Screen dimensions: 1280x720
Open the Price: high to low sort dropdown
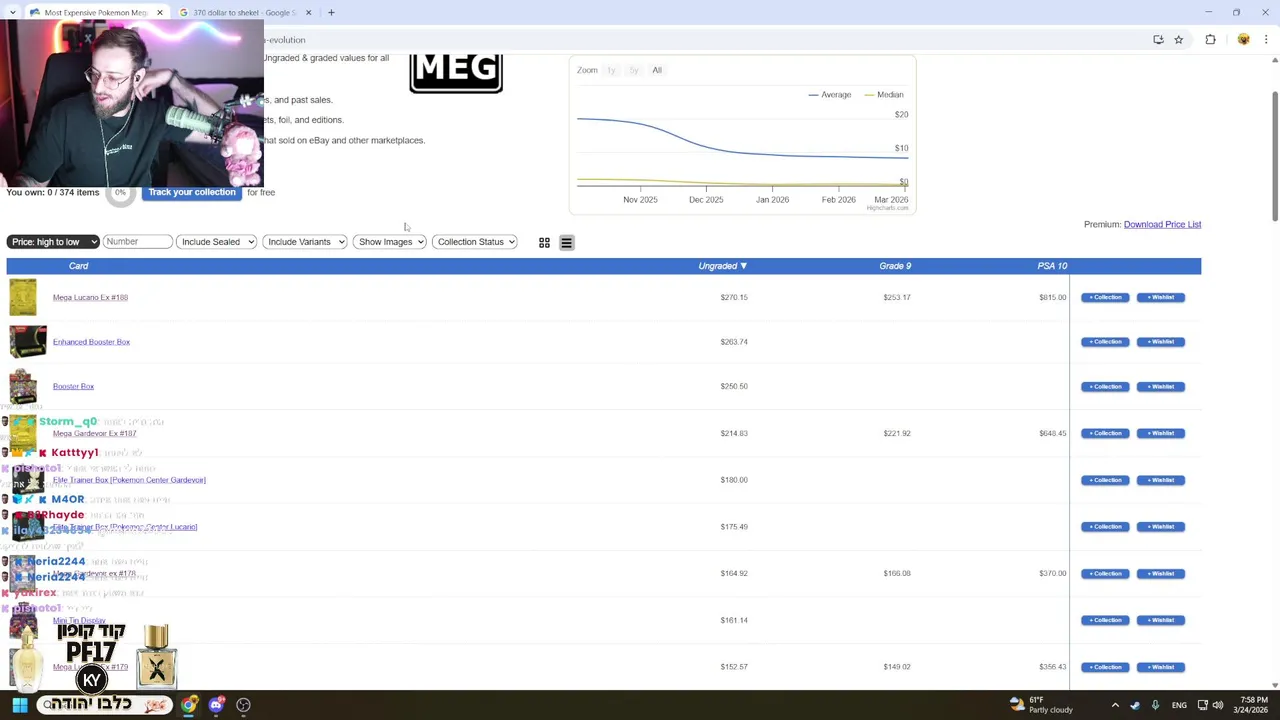[53, 242]
